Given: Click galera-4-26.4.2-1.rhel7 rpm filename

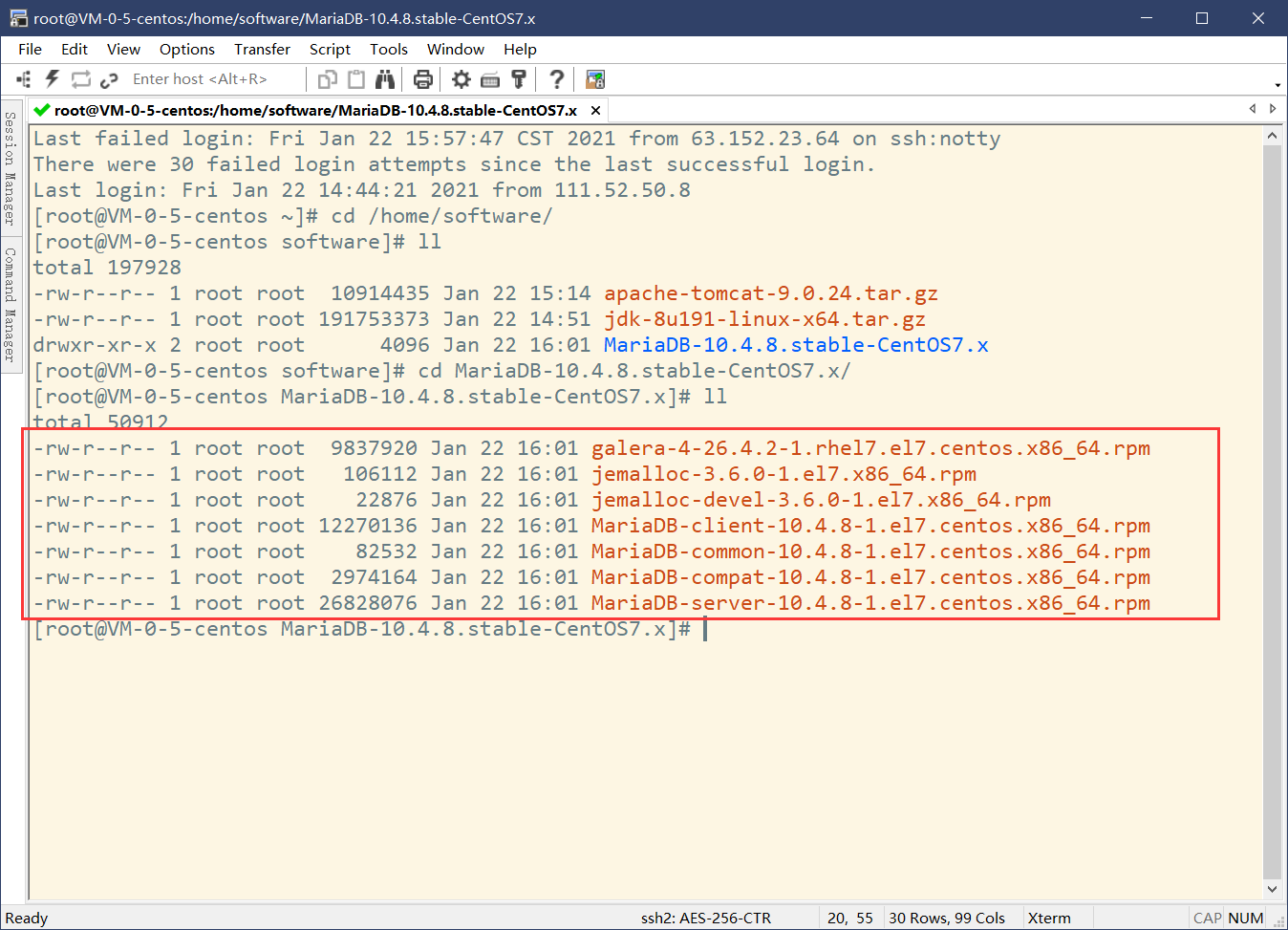Looking at the screenshot, I should 870,448.
